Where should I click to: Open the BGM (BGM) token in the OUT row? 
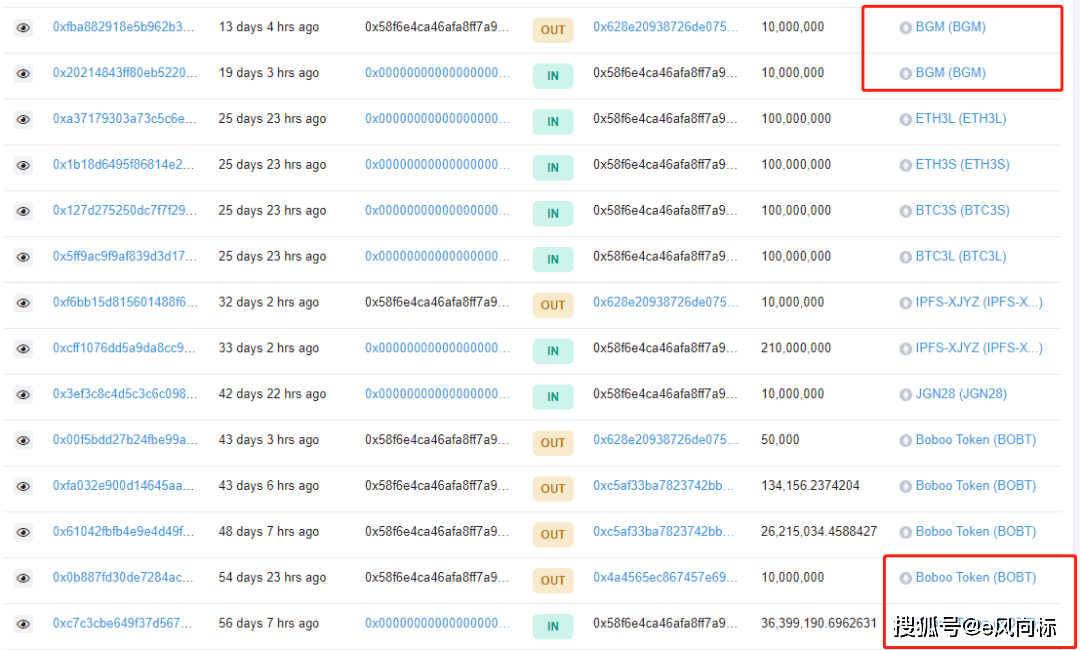click(x=951, y=27)
